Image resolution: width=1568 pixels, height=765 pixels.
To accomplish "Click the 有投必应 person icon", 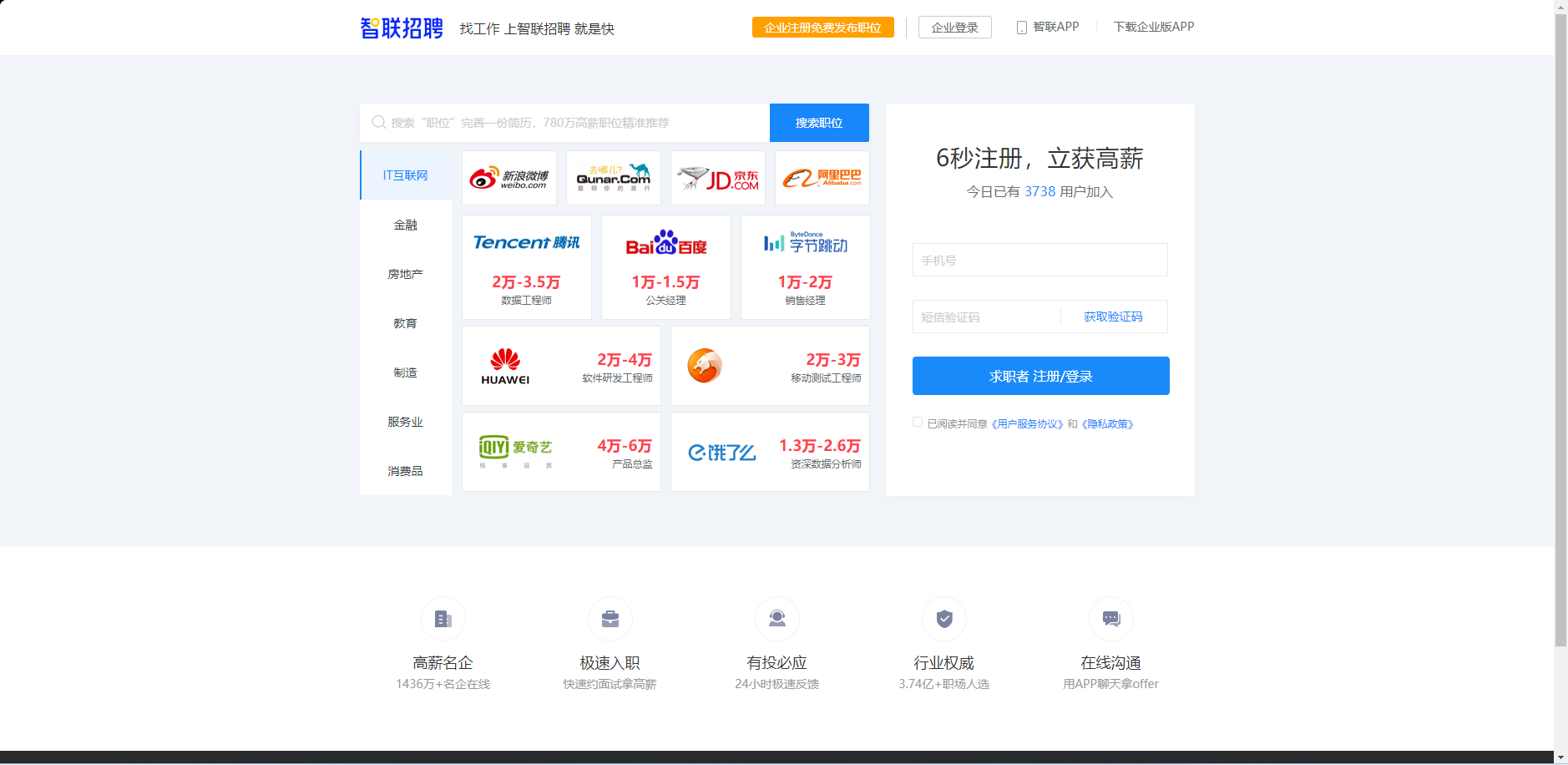I will pos(777,619).
